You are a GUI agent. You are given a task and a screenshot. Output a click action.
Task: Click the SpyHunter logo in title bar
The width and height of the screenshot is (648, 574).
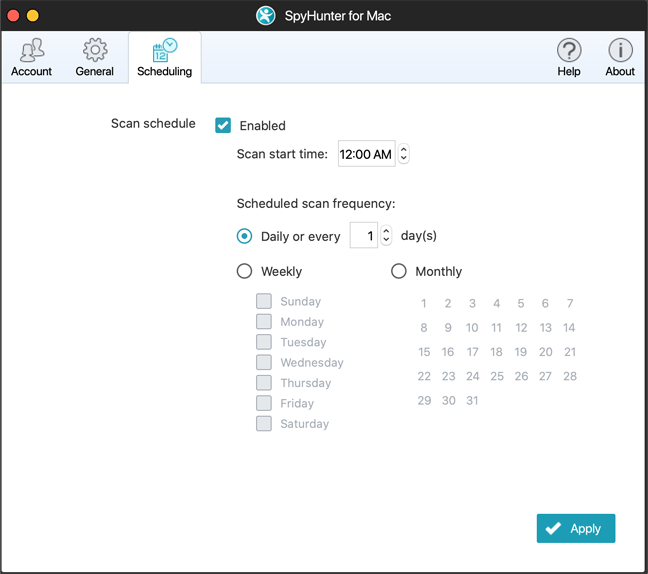(266, 16)
